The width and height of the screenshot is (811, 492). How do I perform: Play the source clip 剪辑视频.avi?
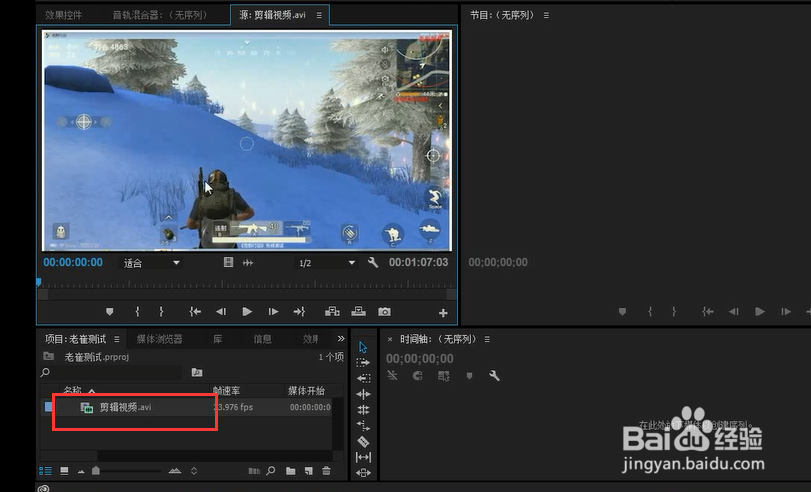click(247, 311)
